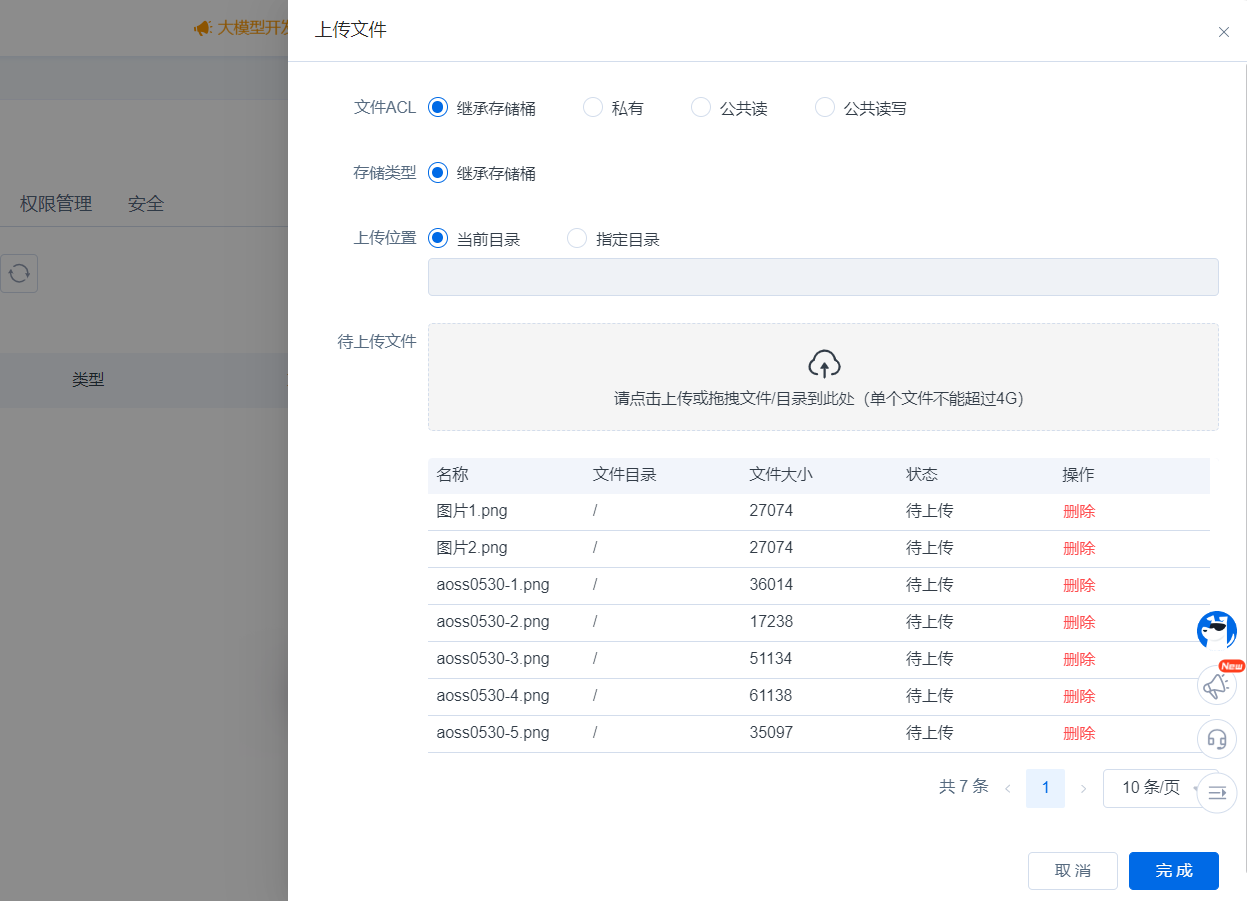
Task: Collapse the floating sidebar via the list icon
Action: pyautogui.click(x=1216, y=792)
